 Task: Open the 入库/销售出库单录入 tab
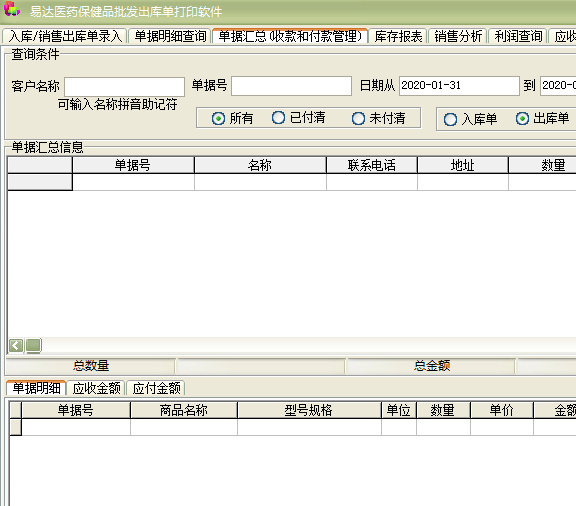pyautogui.click(x=65, y=36)
